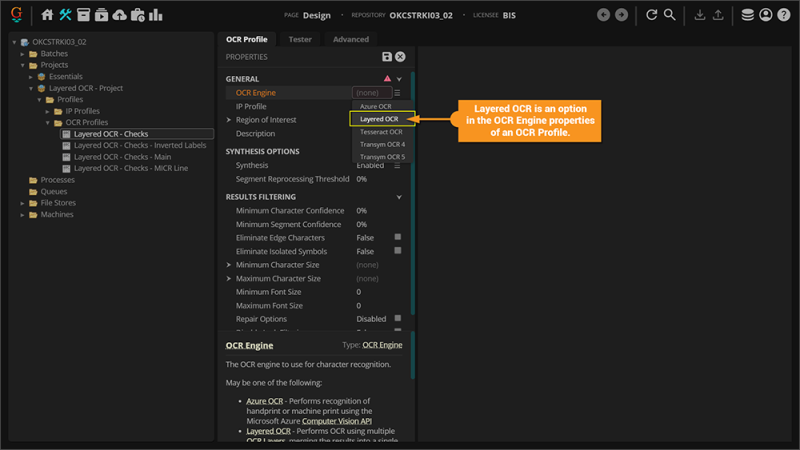Save properties with the floppy disk icon
Screen dimensions: 800x450
(x=387, y=57)
